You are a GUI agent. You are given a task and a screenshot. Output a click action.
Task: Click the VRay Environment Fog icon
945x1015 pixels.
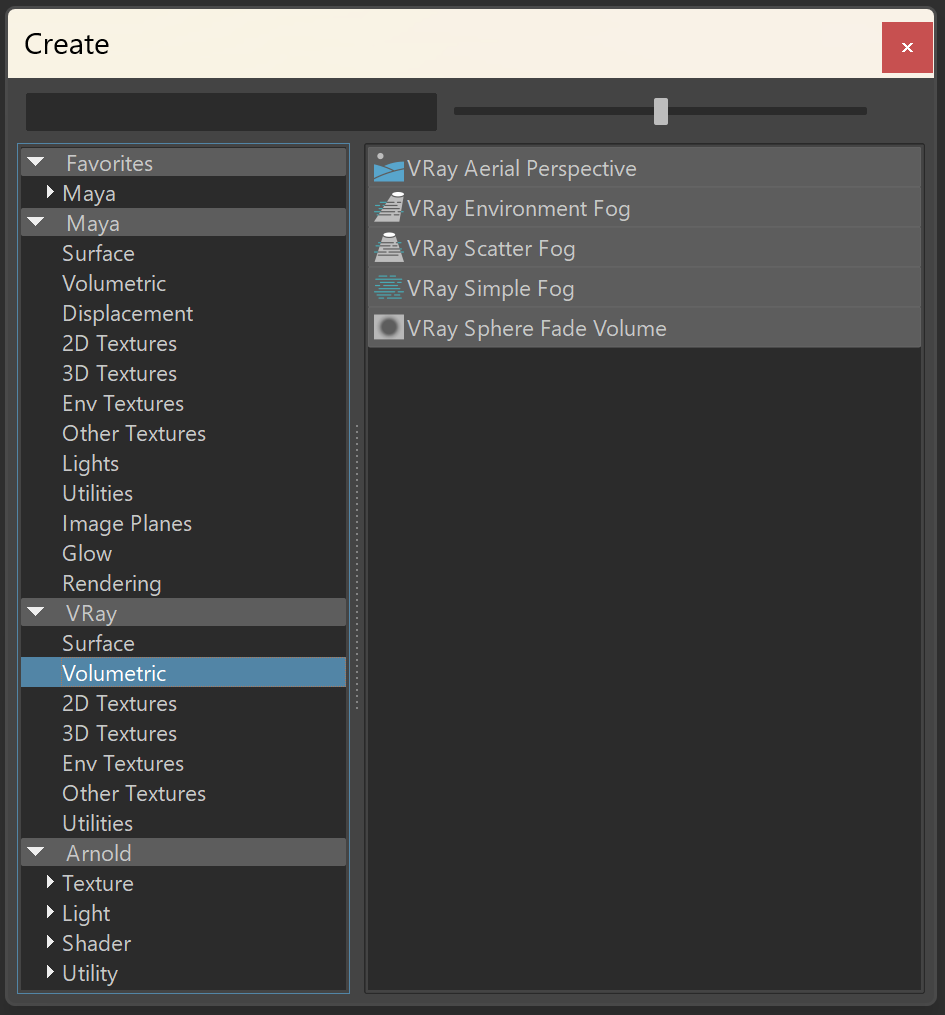(388, 208)
